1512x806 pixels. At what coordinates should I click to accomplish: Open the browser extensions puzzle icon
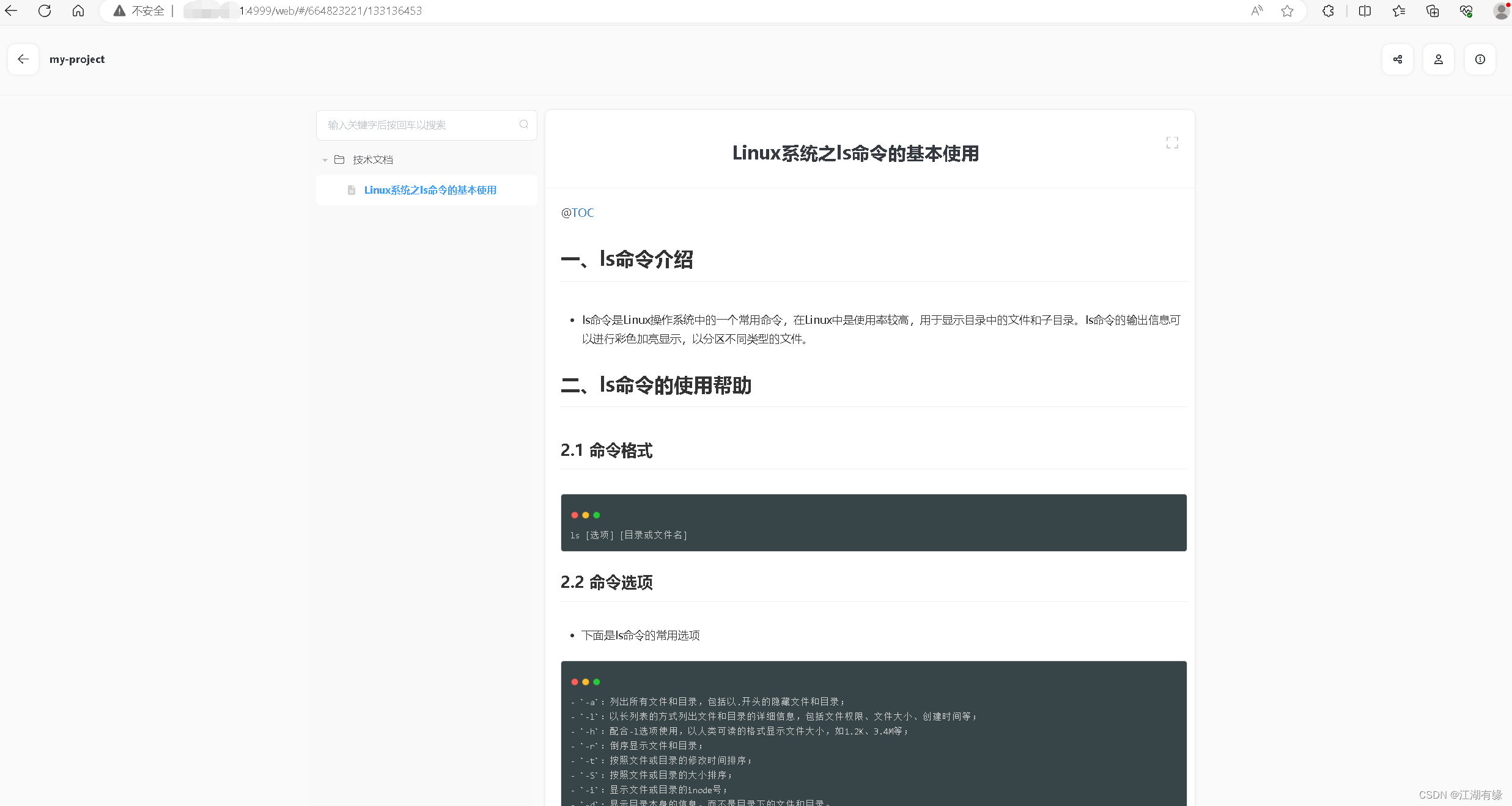pos(1328,11)
